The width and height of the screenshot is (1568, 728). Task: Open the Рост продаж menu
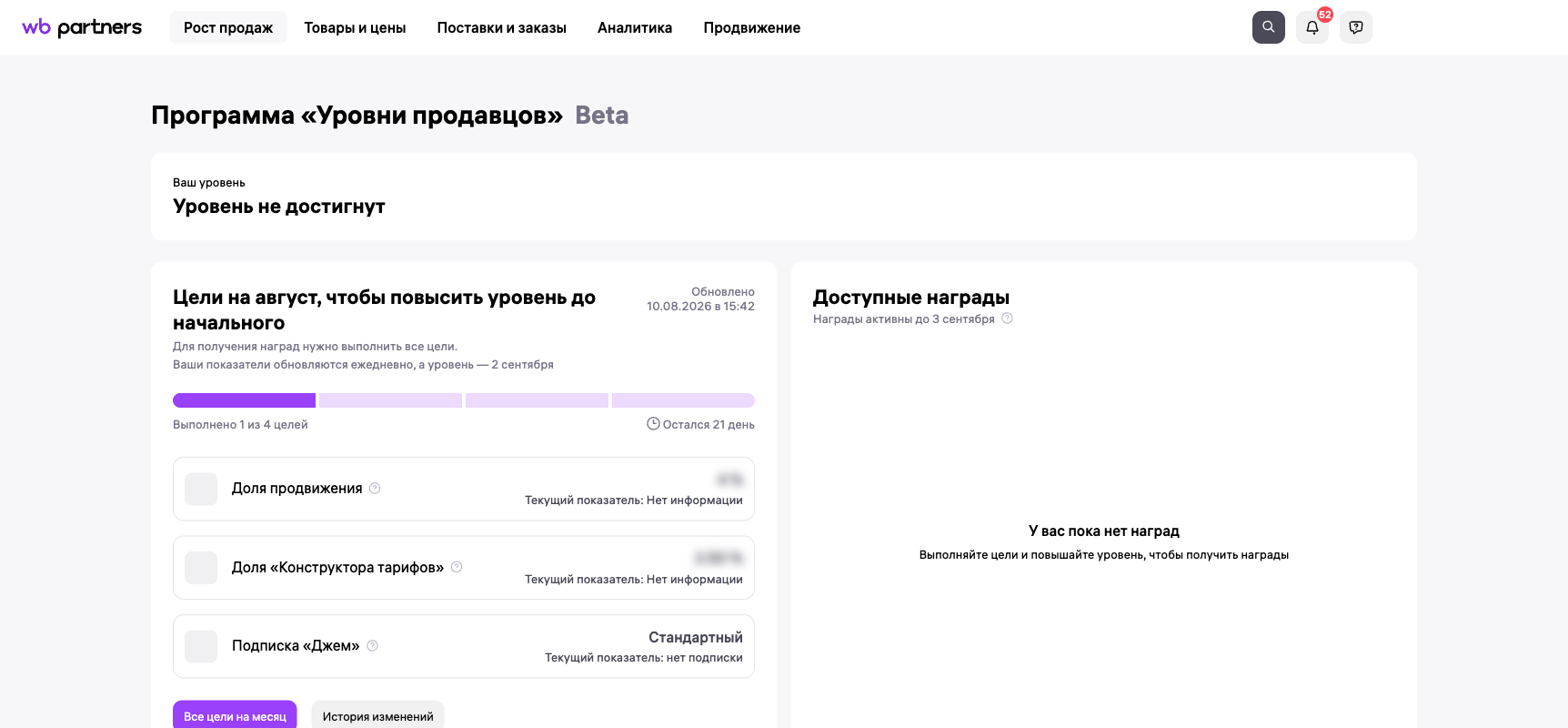[x=228, y=27]
